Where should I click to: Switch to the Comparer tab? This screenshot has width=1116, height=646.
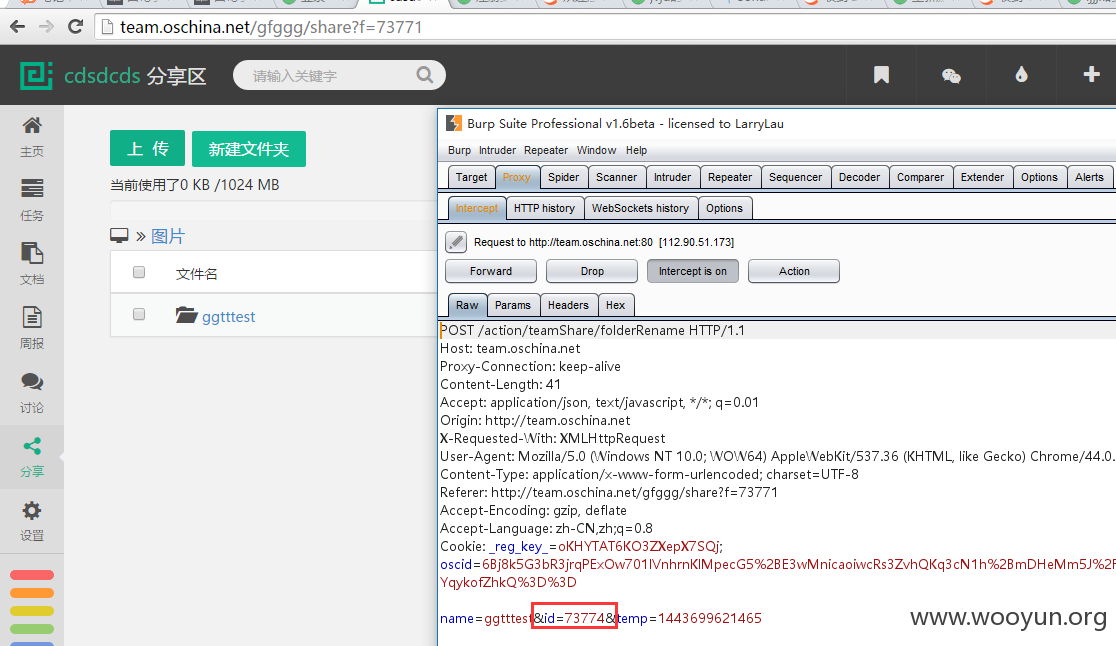[920, 177]
